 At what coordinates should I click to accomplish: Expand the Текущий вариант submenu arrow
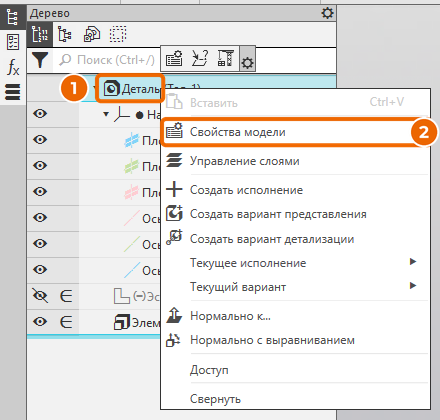(x=413, y=285)
